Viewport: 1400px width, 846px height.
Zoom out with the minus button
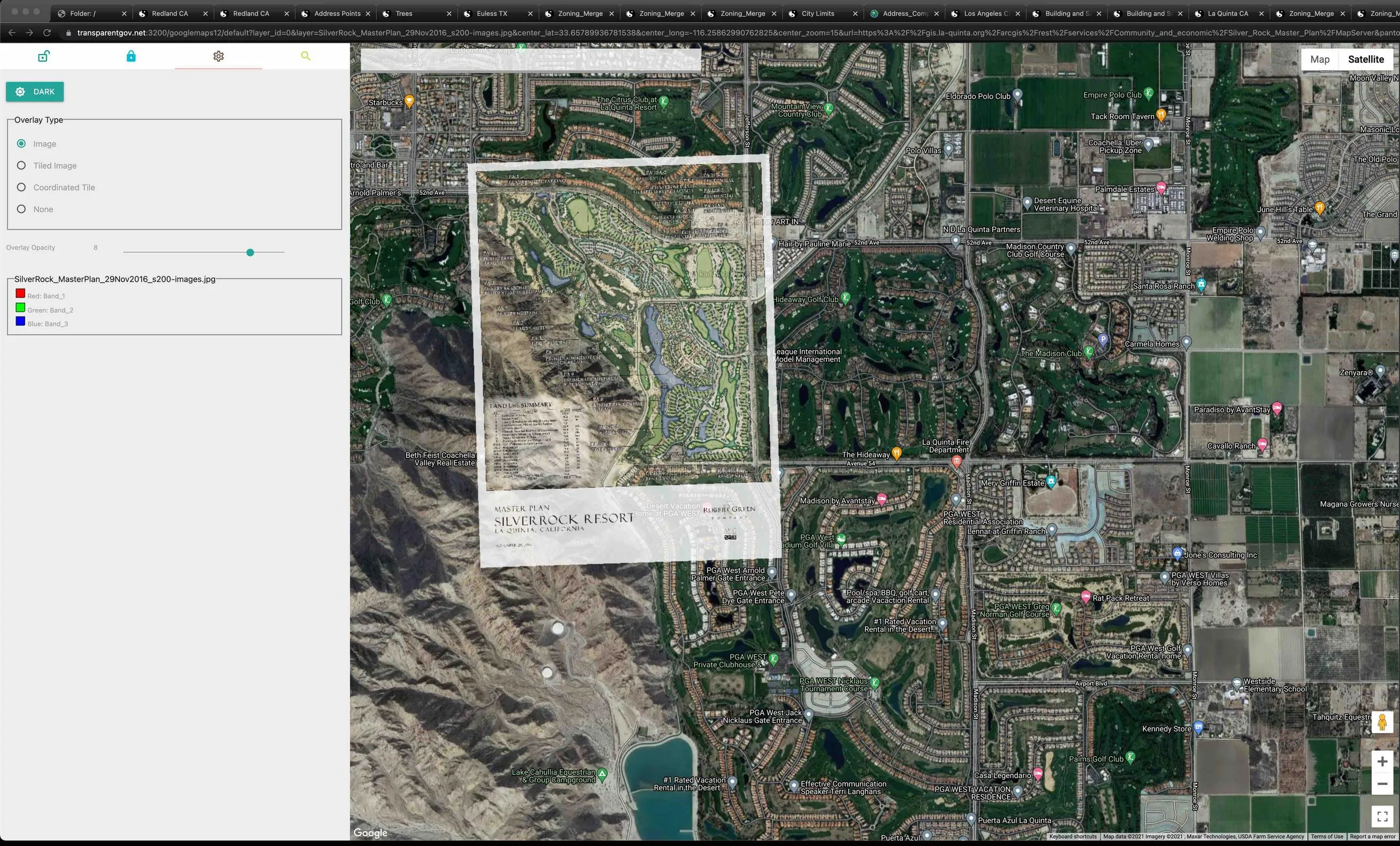point(1382,784)
